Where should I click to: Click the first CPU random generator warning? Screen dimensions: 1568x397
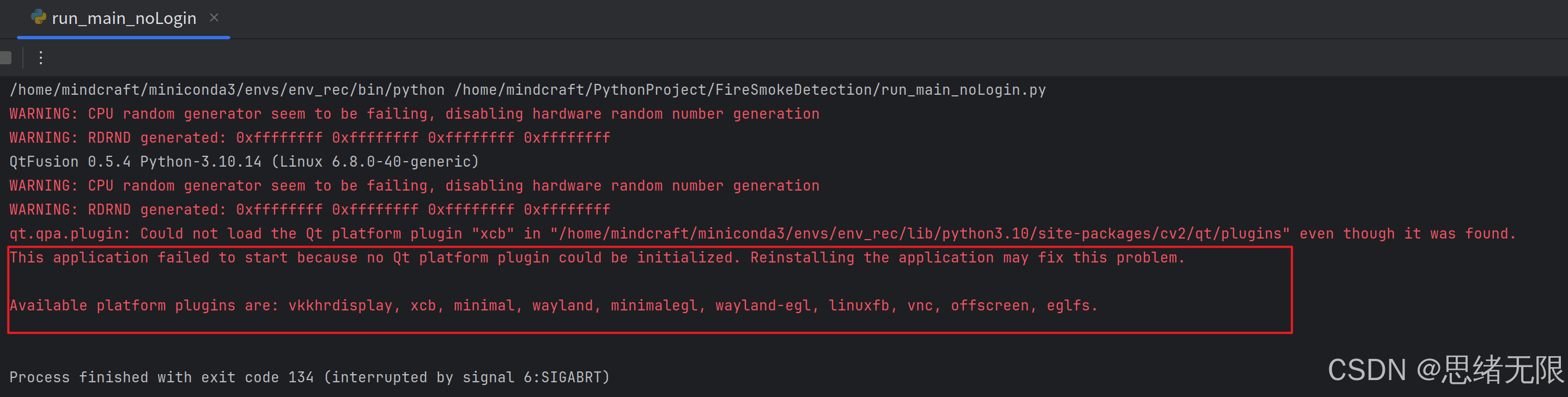(x=414, y=114)
